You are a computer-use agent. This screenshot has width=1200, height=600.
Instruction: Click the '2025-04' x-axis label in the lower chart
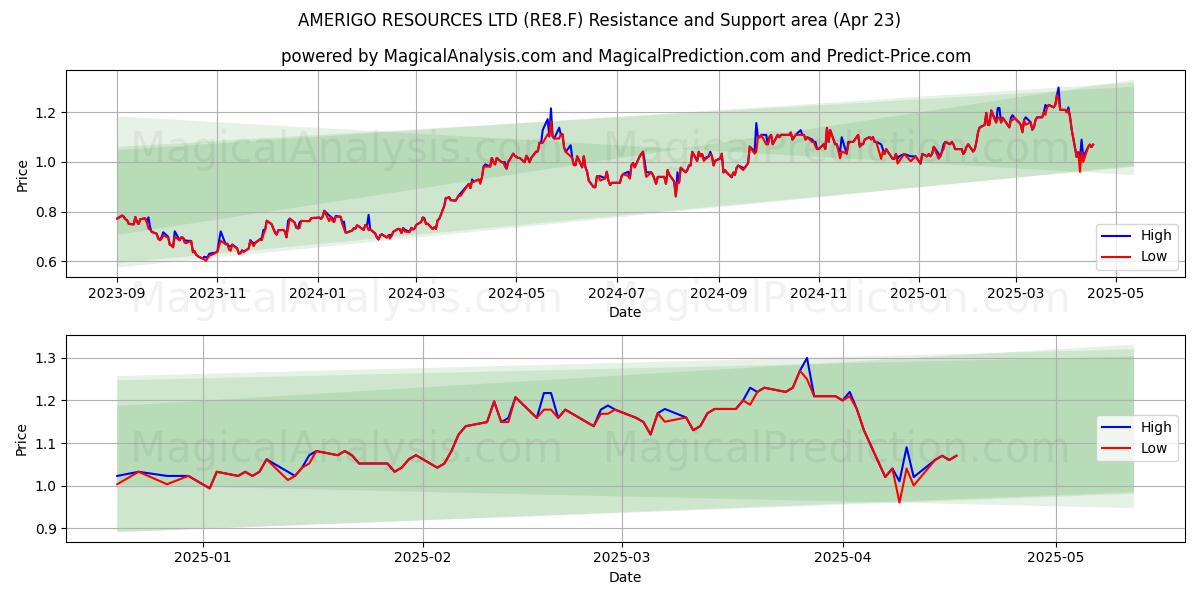[x=843, y=559]
